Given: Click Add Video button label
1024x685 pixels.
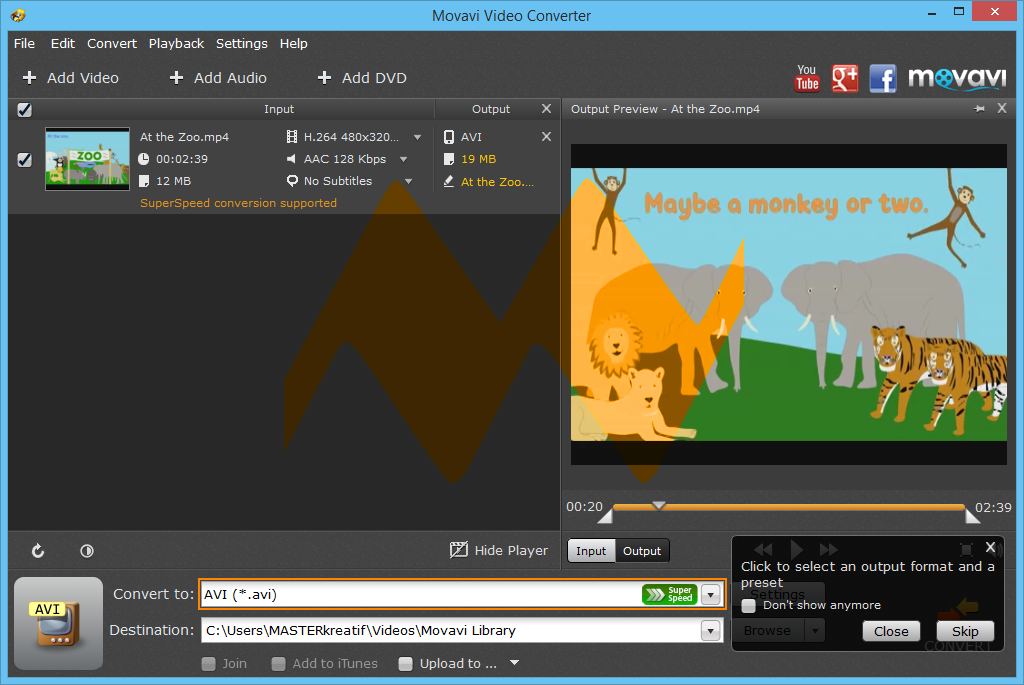Looking at the screenshot, I should click(83, 78).
